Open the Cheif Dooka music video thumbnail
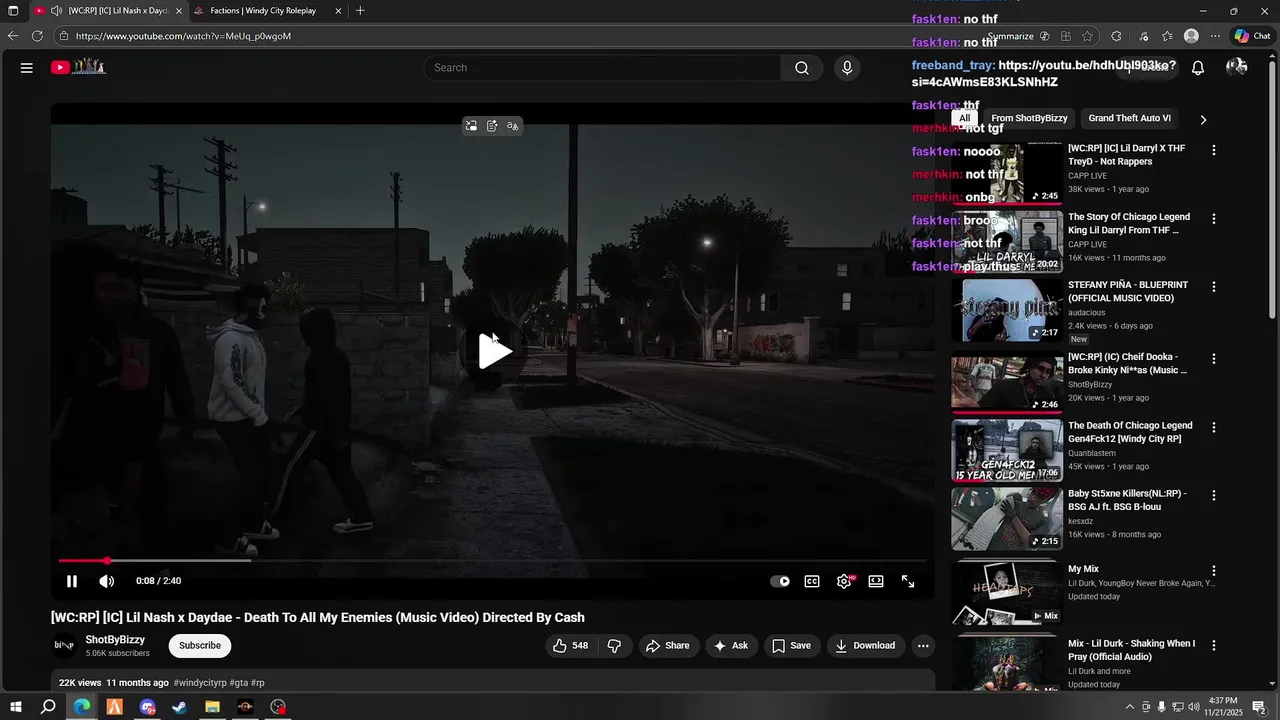Viewport: 1280px width, 720px height. [x=1007, y=383]
